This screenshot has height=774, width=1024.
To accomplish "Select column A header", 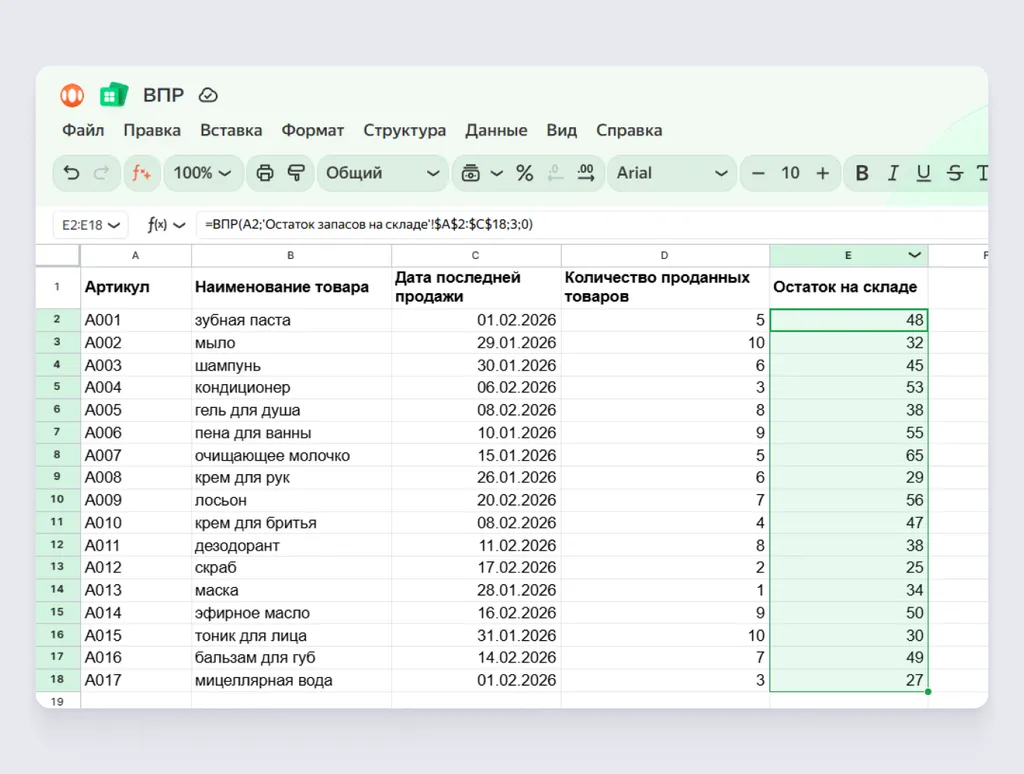I will coord(136,255).
